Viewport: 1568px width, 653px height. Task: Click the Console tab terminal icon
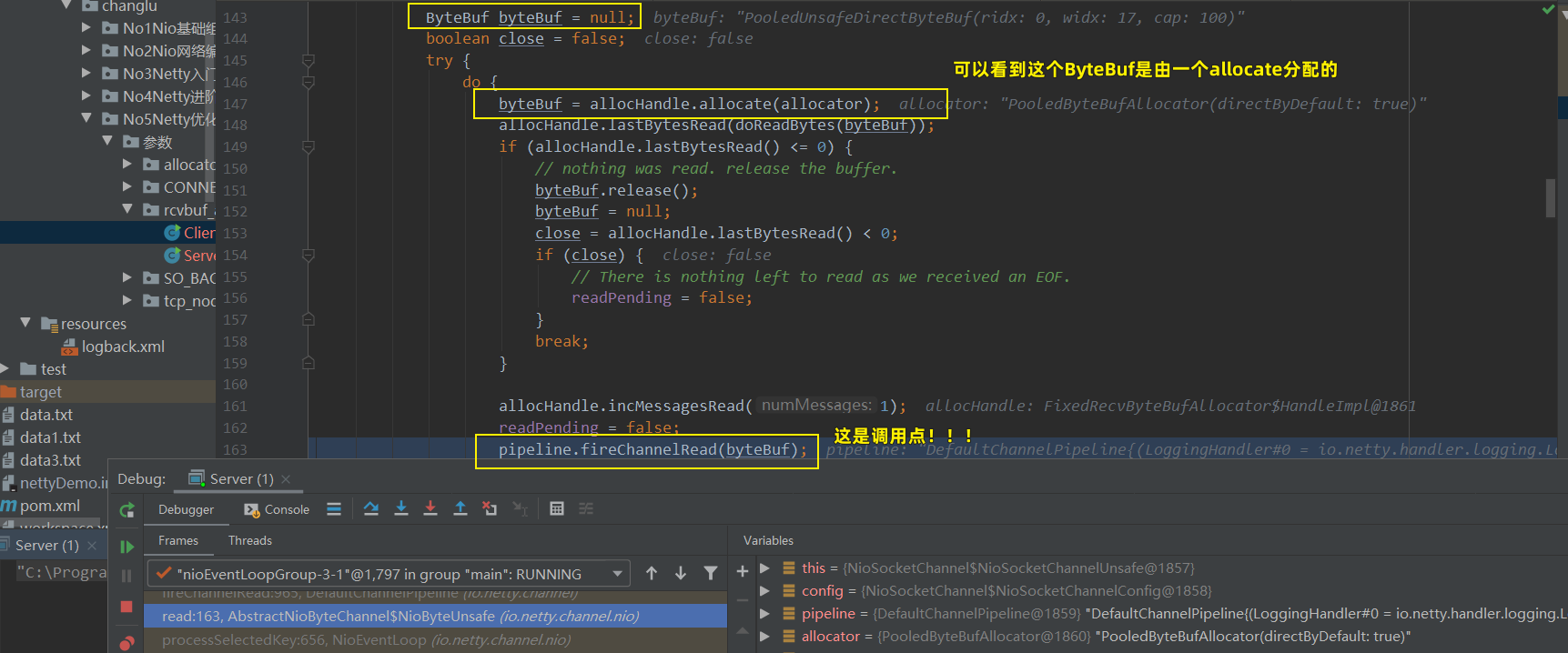(252, 510)
